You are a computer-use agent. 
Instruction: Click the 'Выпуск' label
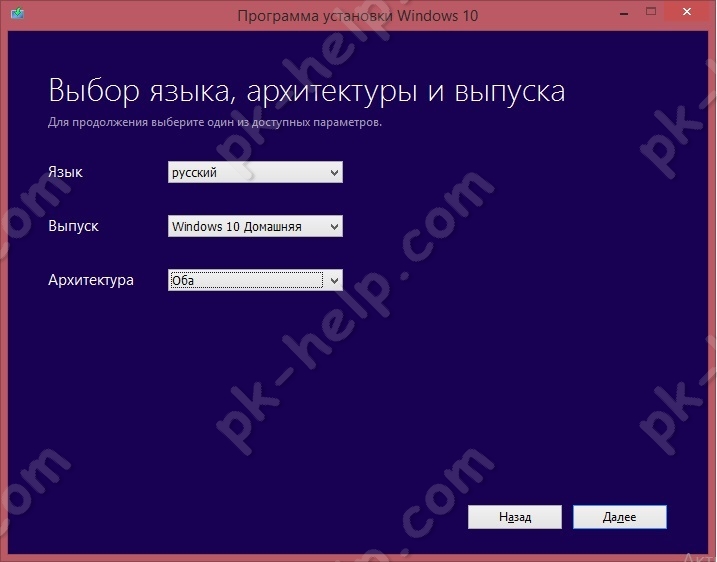tap(73, 226)
